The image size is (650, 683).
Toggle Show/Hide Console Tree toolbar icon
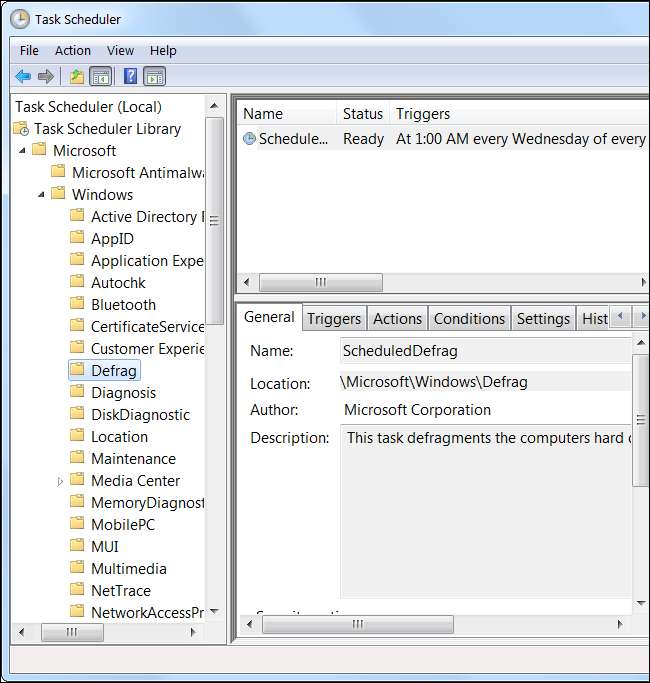point(100,76)
